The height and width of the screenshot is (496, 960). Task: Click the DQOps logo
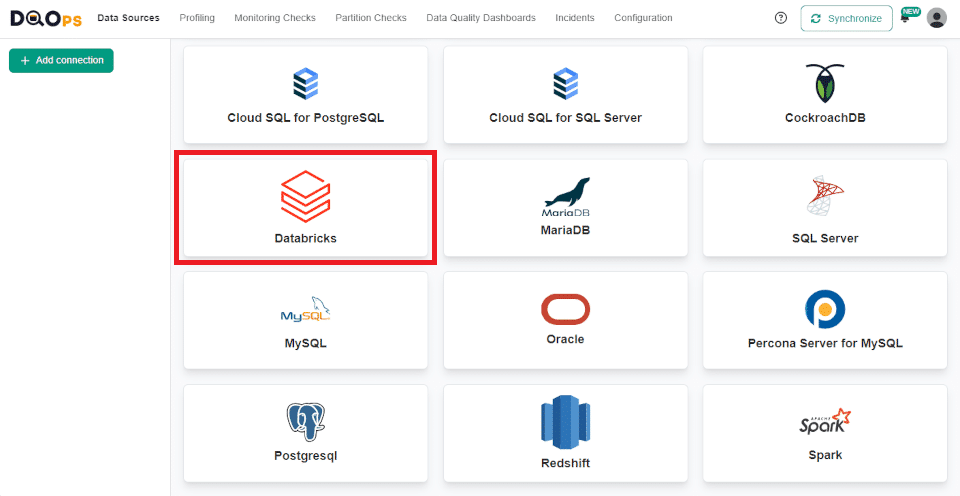[x=46, y=19]
